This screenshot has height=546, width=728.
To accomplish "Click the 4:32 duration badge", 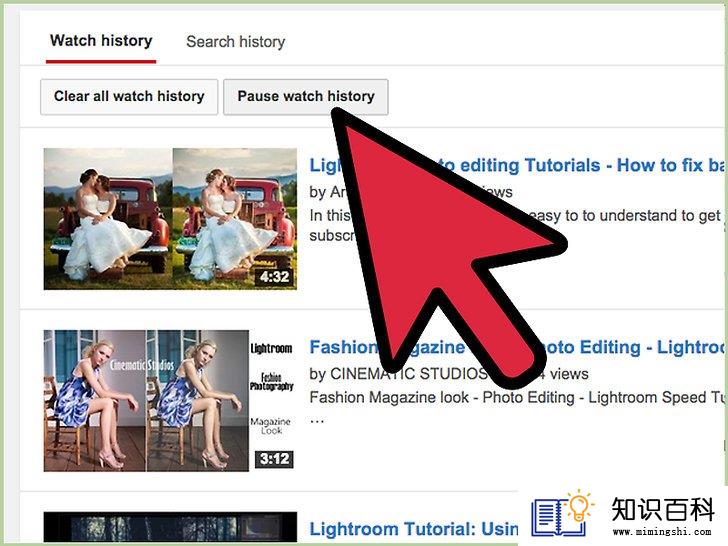I will coord(274,277).
